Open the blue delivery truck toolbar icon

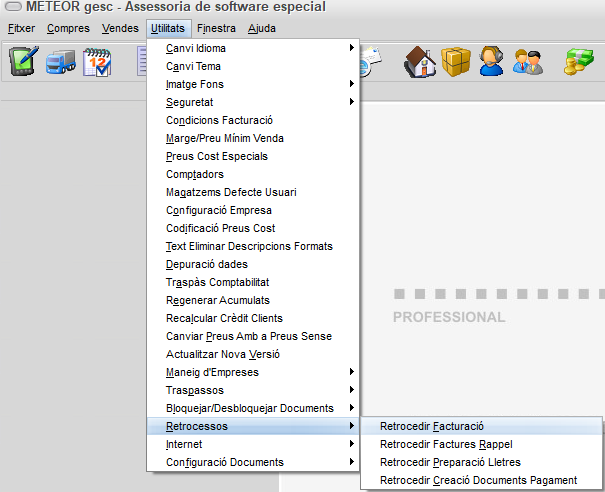click(x=61, y=62)
